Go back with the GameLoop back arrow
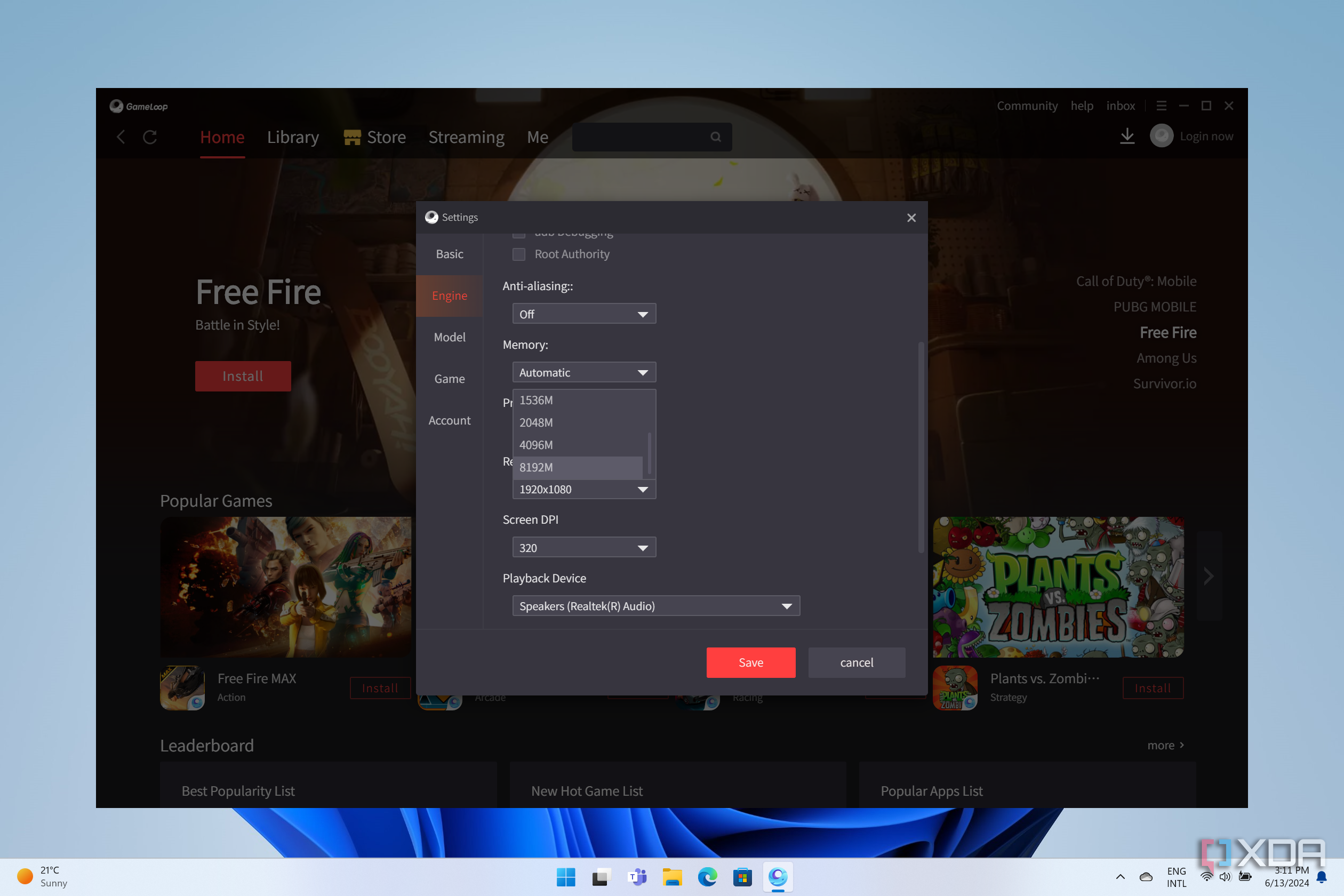The image size is (1344, 896). click(x=121, y=137)
